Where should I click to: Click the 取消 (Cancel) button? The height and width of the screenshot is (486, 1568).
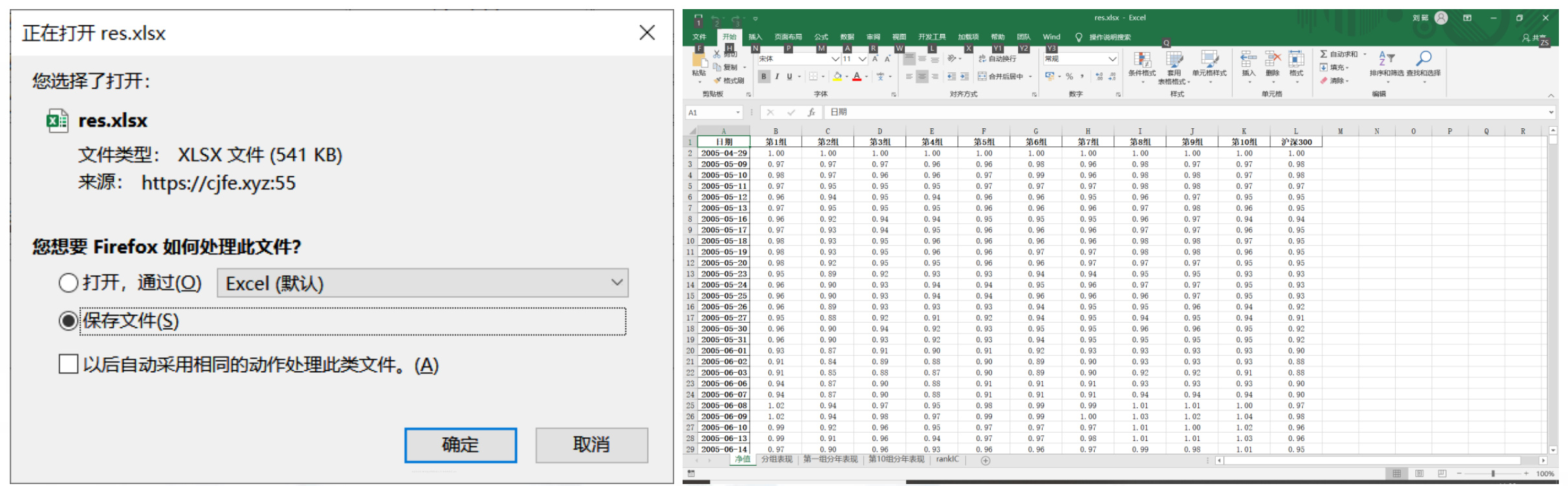[592, 445]
